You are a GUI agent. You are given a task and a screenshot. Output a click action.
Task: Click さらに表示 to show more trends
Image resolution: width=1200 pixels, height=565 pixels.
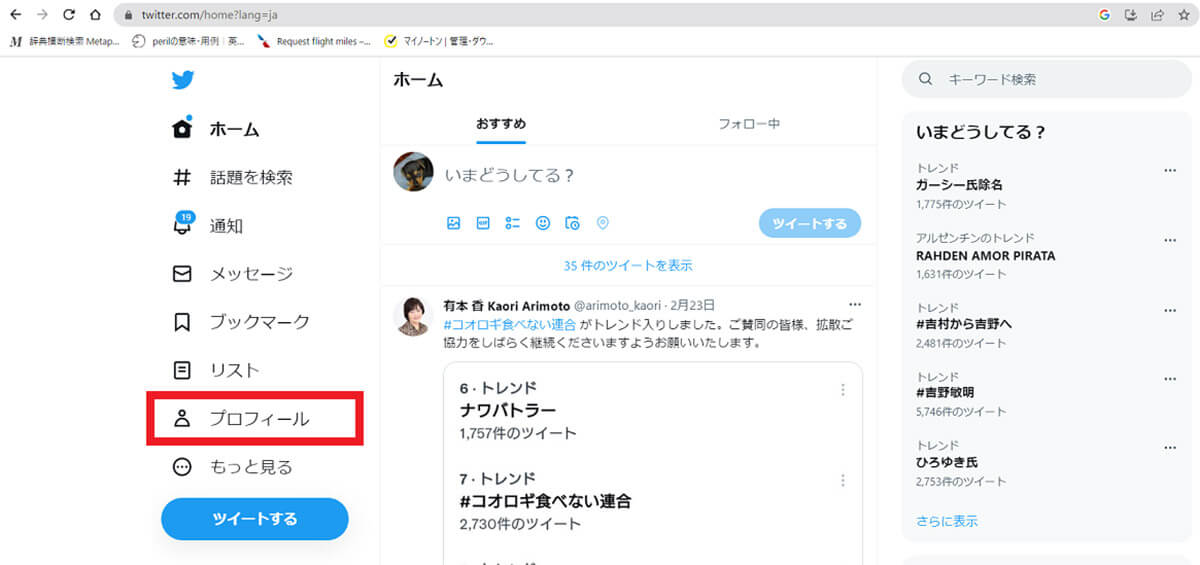tap(947, 521)
